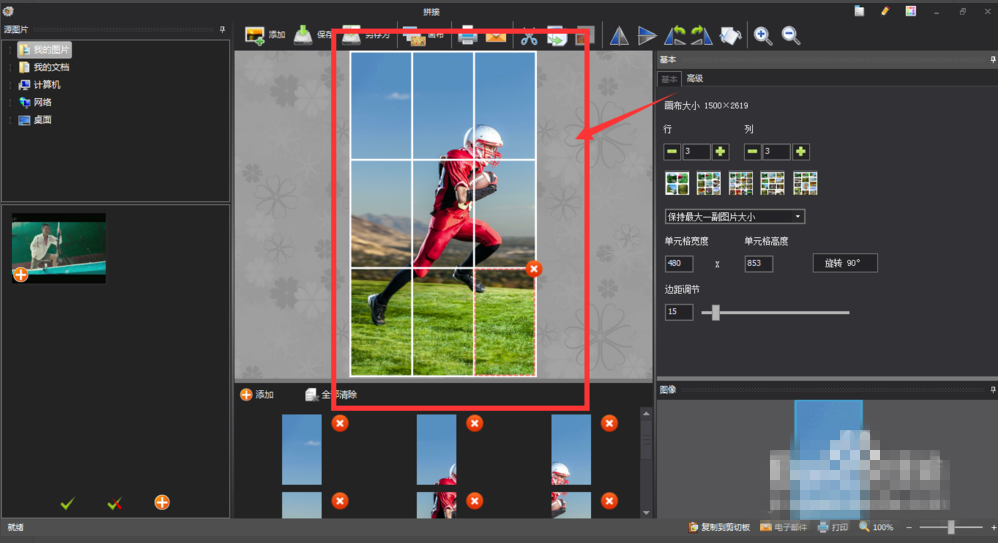Select the scissors cut tool
This screenshot has width=998, height=543.
529,36
